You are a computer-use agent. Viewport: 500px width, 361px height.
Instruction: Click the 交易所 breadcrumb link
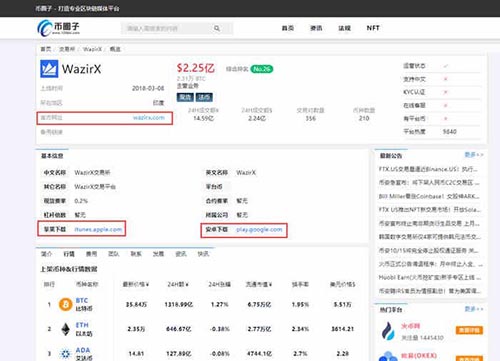[x=67, y=49]
